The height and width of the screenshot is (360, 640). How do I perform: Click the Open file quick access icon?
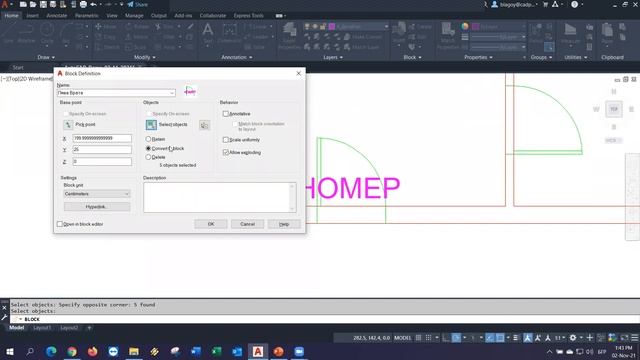[x=33, y=4]
